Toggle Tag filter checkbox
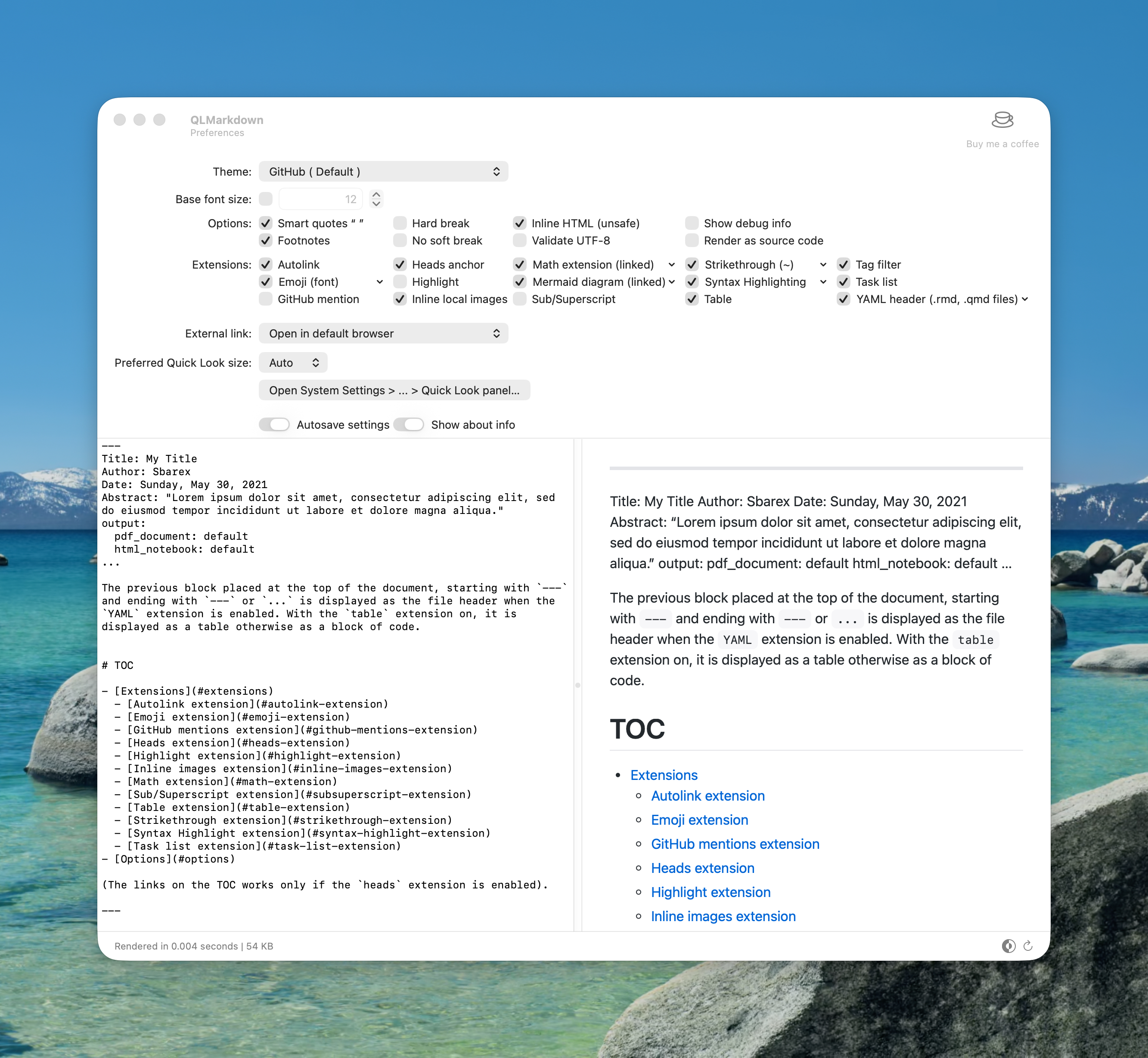The width and height of the screenshot is (1148, 1058). [x=843, y=264]
